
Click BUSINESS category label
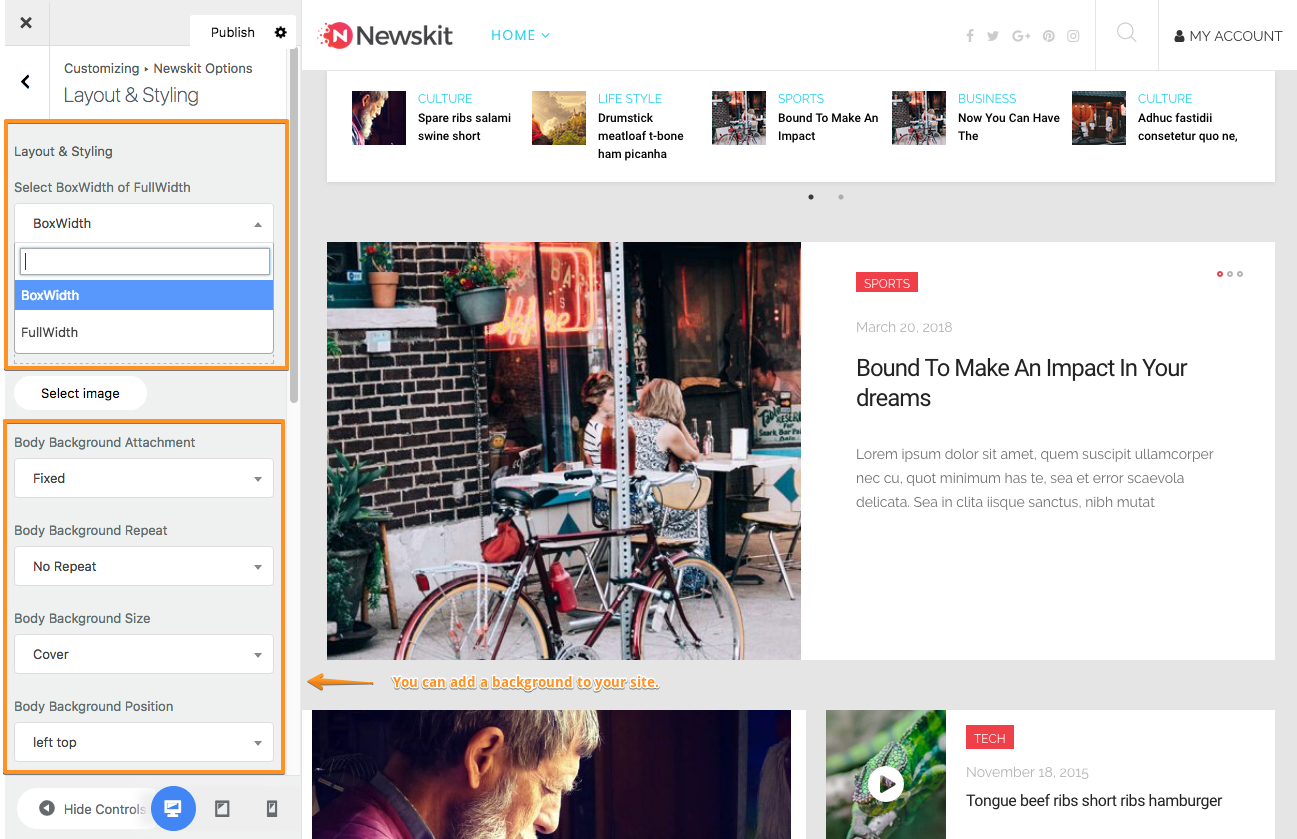pos(987,99)
